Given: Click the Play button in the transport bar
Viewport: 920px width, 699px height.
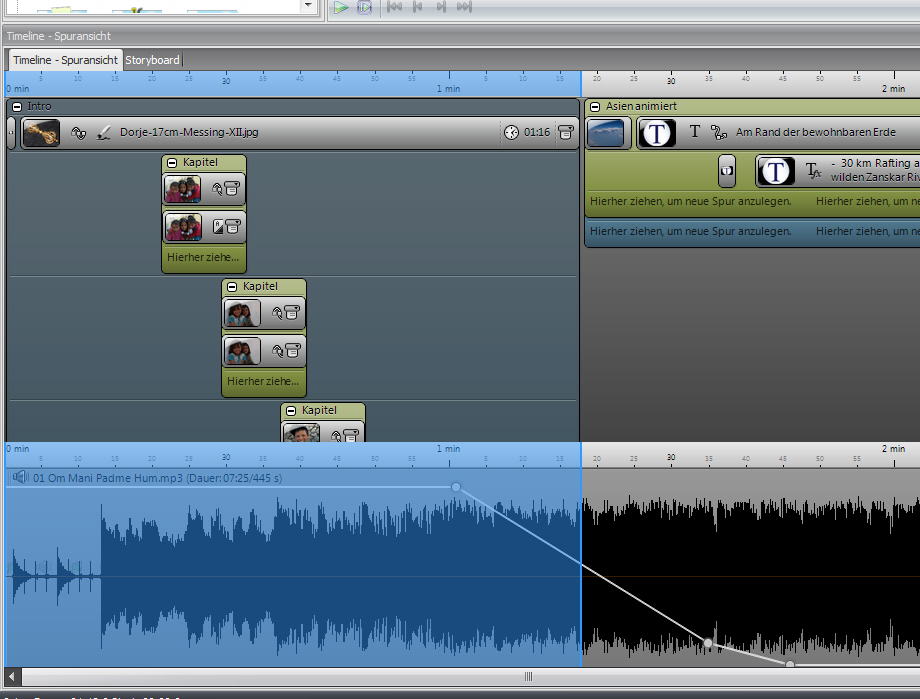Looking at the screenshot, I should pyautogui.click(x=341, y=8).
